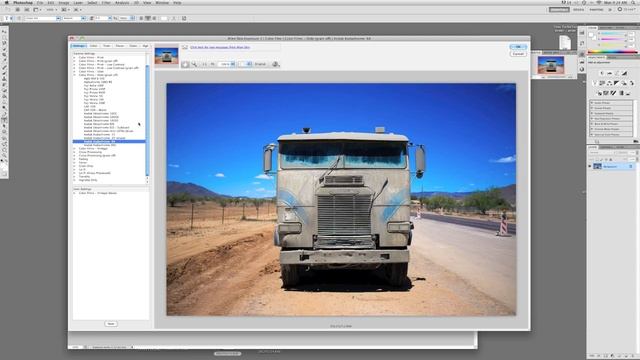Switch to the Grain tab in Exposure

pyautogui.click(x=133, y=46)
